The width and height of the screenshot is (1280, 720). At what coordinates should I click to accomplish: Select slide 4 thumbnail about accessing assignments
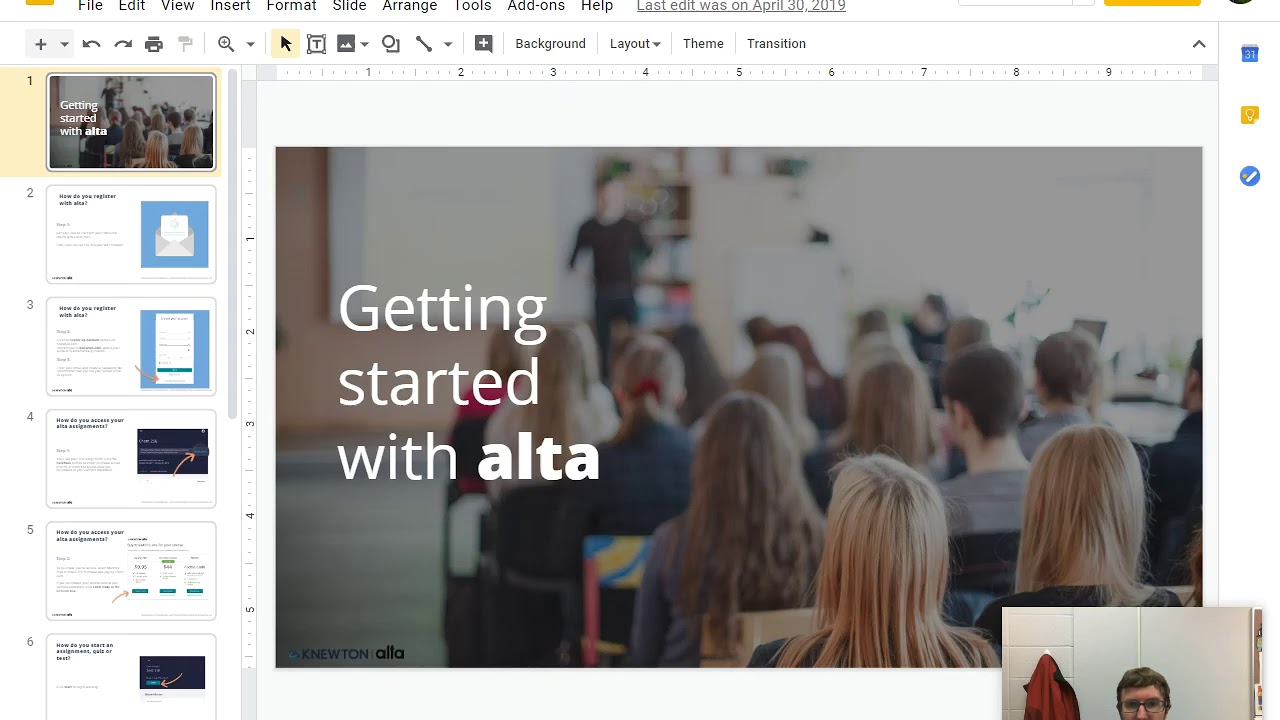coord(131,458)
